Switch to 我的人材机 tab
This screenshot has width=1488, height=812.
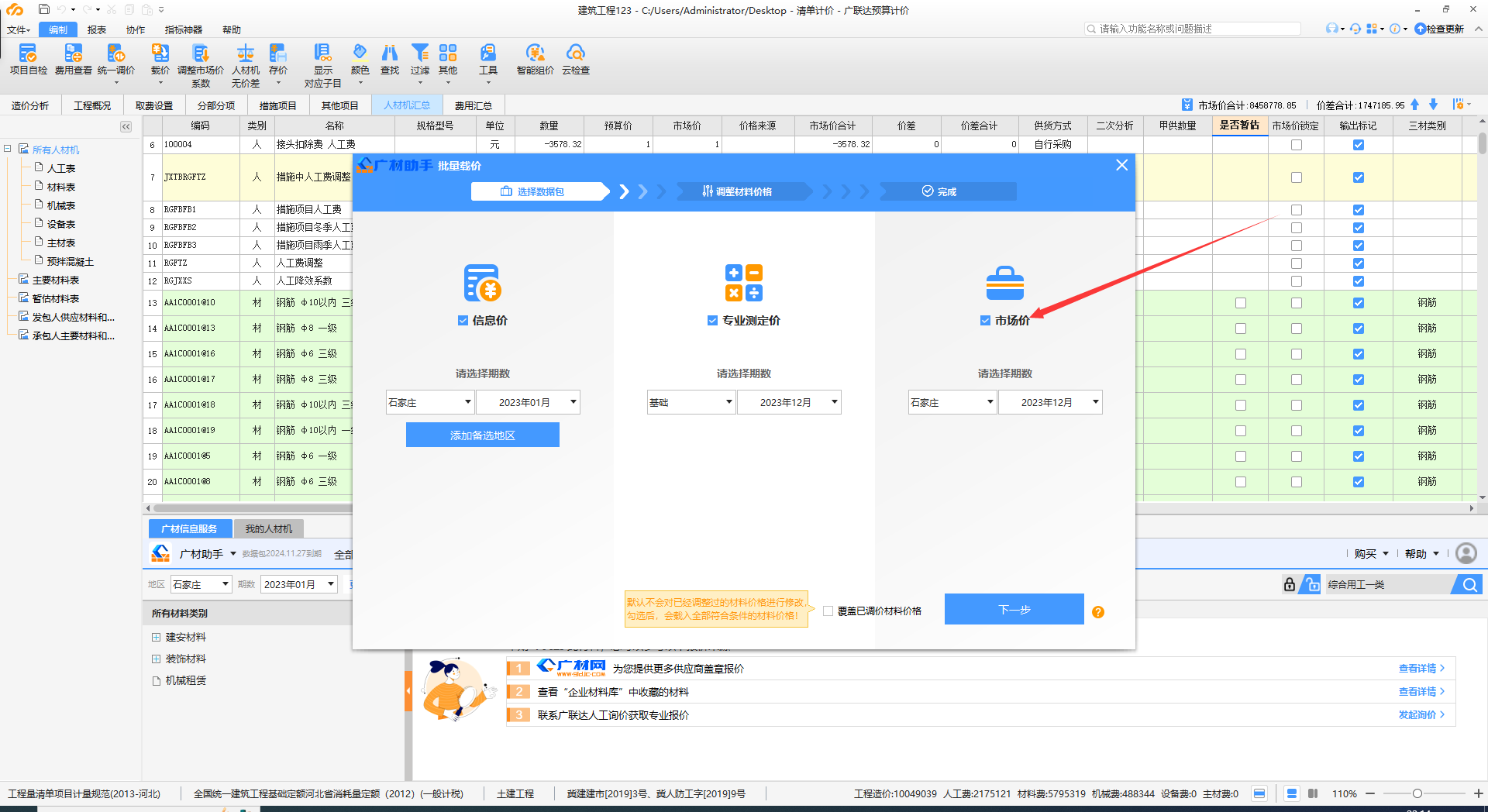tap(269, 528)
